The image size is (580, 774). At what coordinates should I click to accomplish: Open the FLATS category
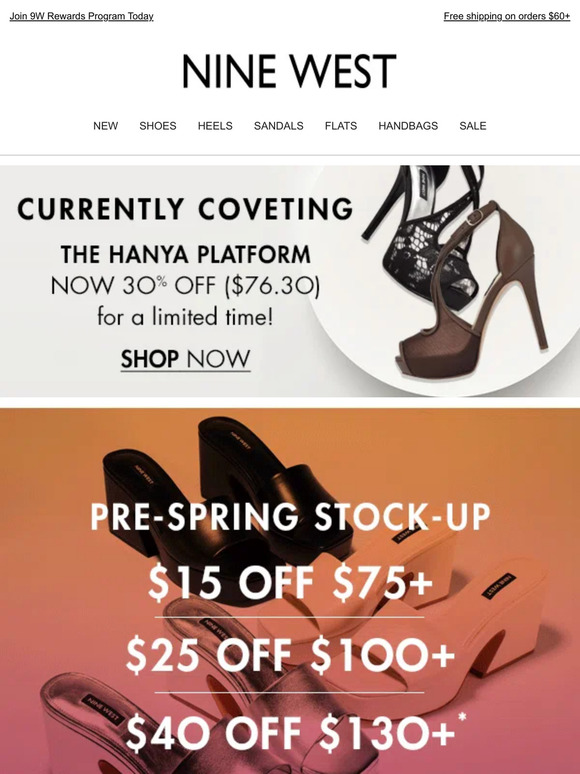point(341,126)
